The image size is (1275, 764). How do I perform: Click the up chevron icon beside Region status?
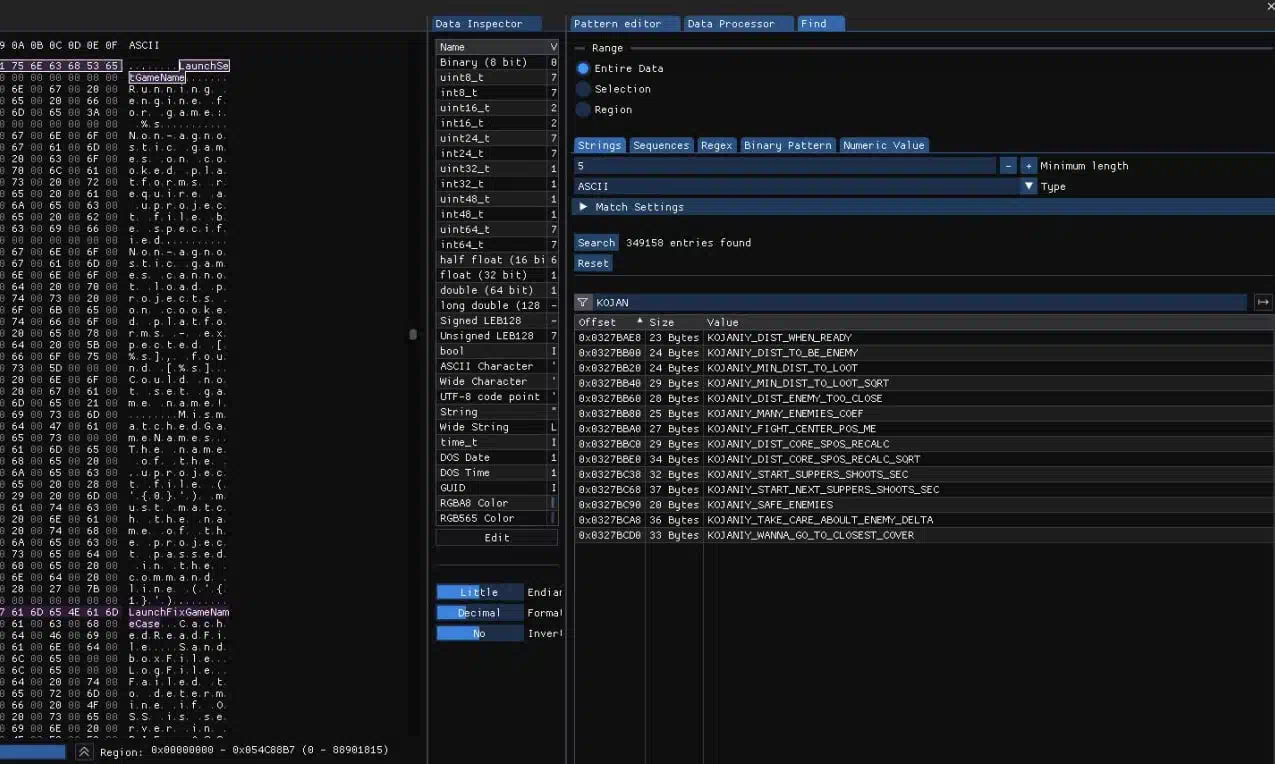tap(84, 751)
